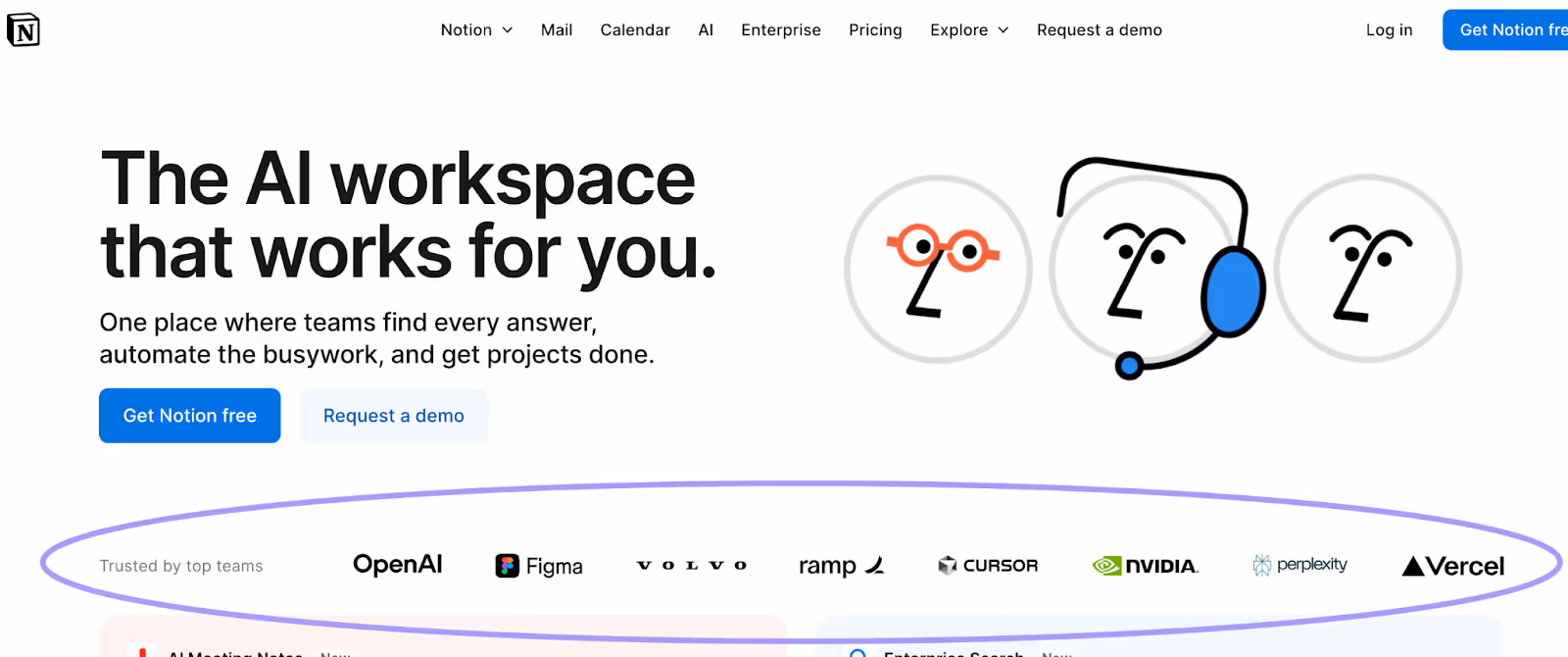The width and height of the screenshot is (1568, 657).
Task: Click the hero Request a demo button
Action: (394, 416)
